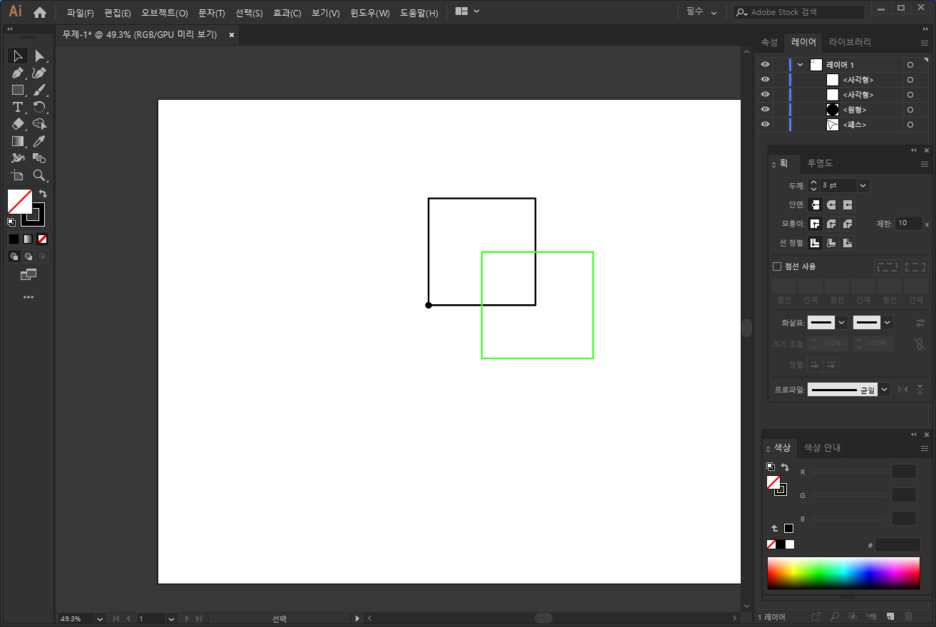Go to the Illustrator home screen

39,12
